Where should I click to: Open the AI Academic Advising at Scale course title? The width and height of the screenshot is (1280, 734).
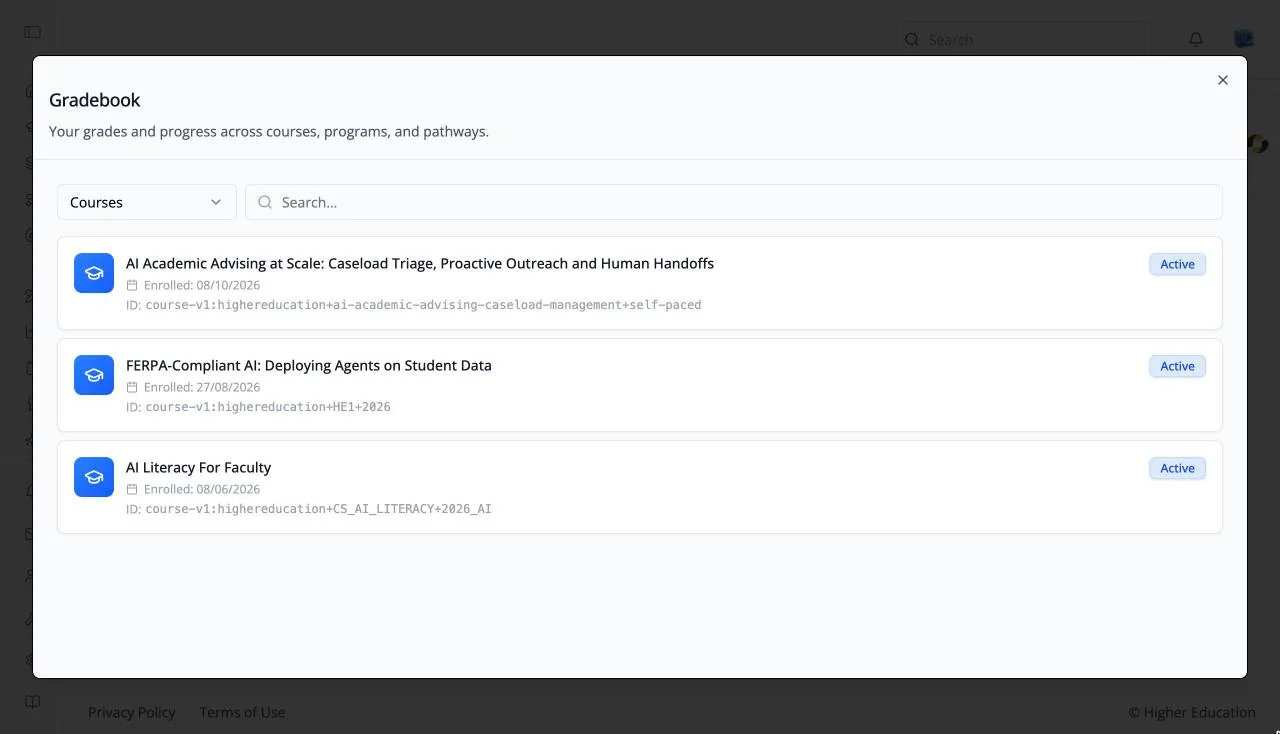[x=420, y=264]
